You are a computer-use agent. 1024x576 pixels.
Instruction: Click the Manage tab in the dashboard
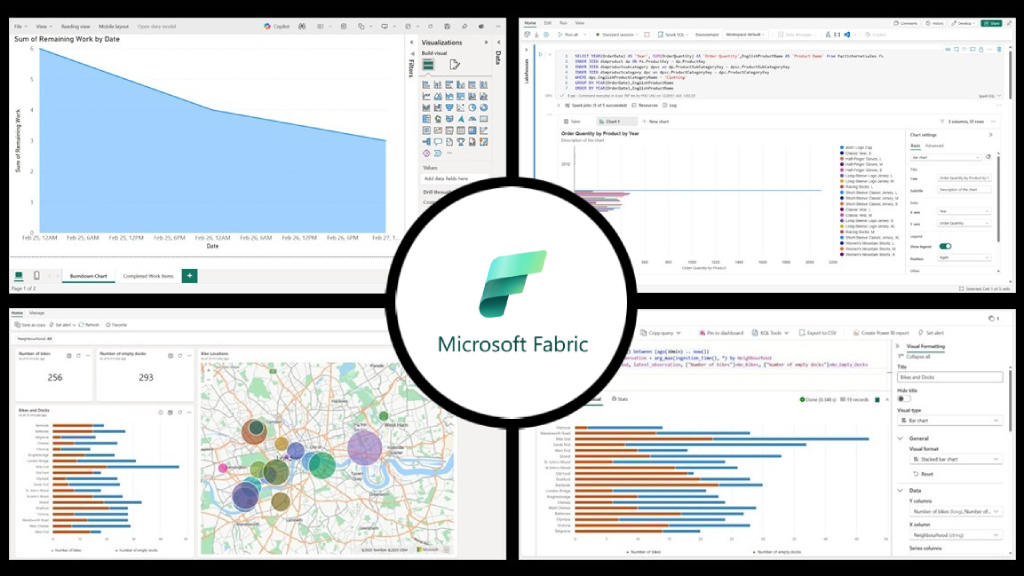(x=37, y=313)
